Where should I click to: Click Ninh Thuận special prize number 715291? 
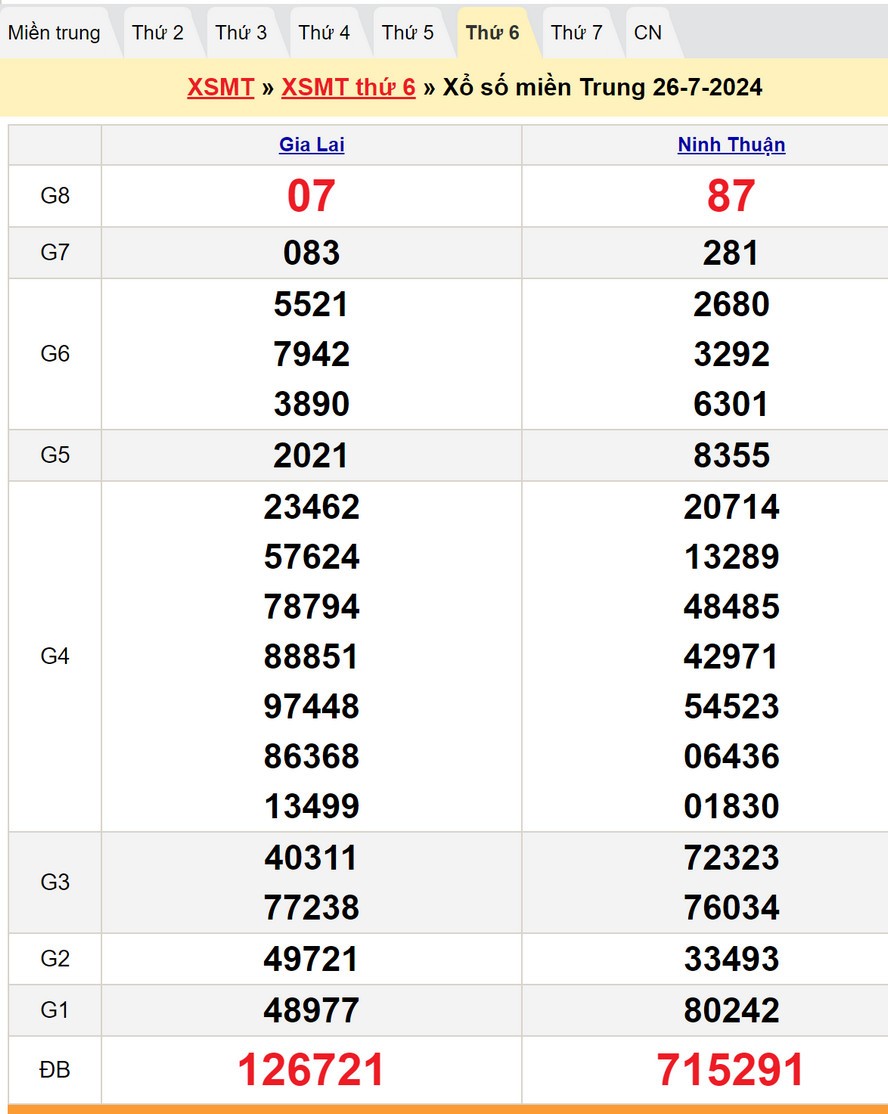[x=731, y=1070]
